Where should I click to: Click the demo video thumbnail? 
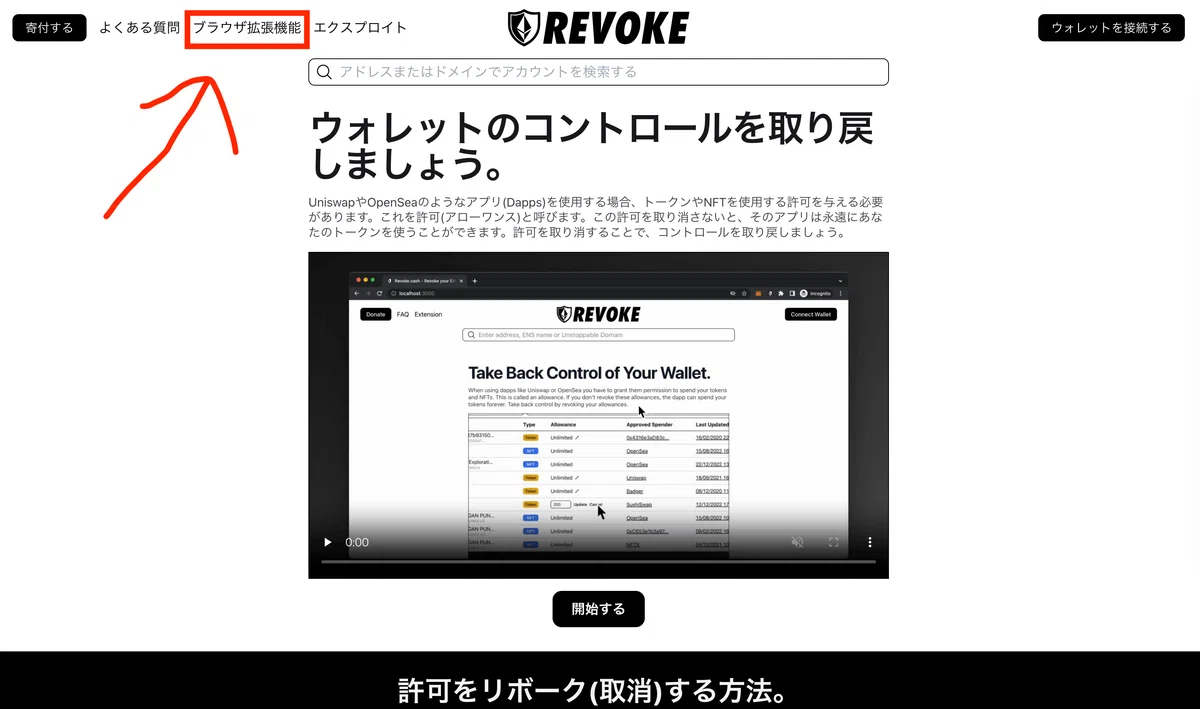598,415
